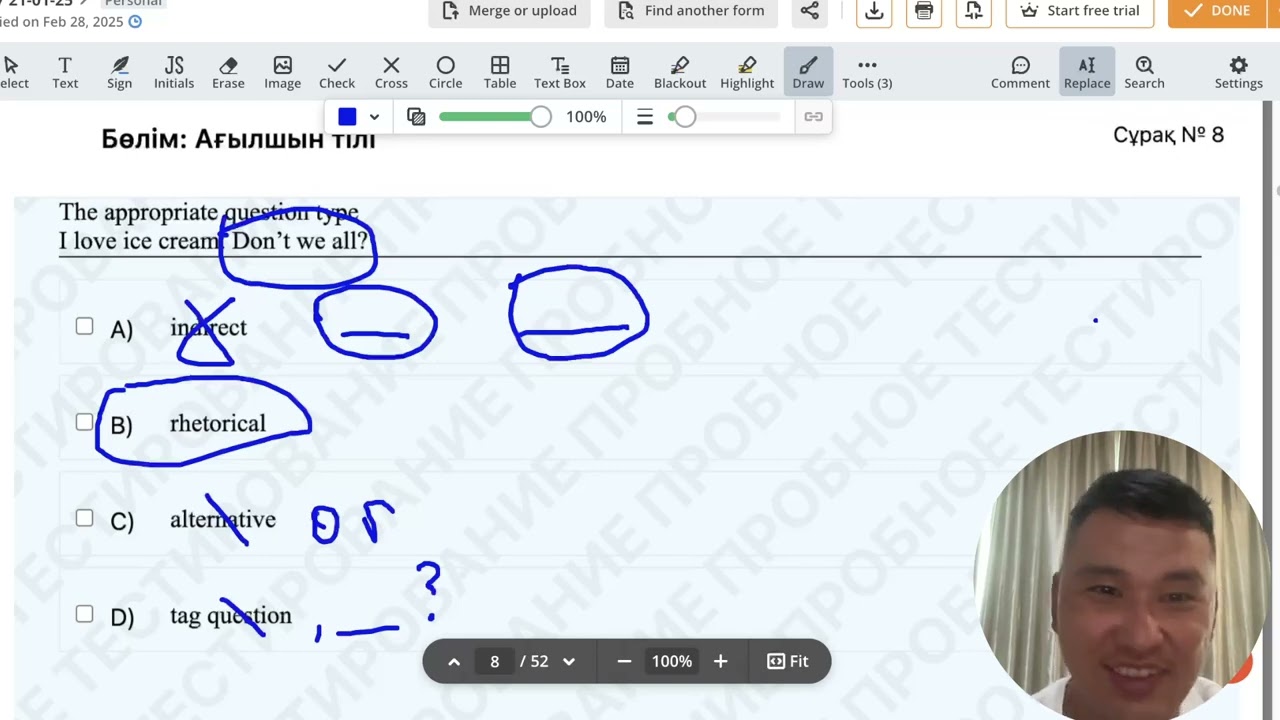
Task: Choose the Sign tool
Action: 120,73
